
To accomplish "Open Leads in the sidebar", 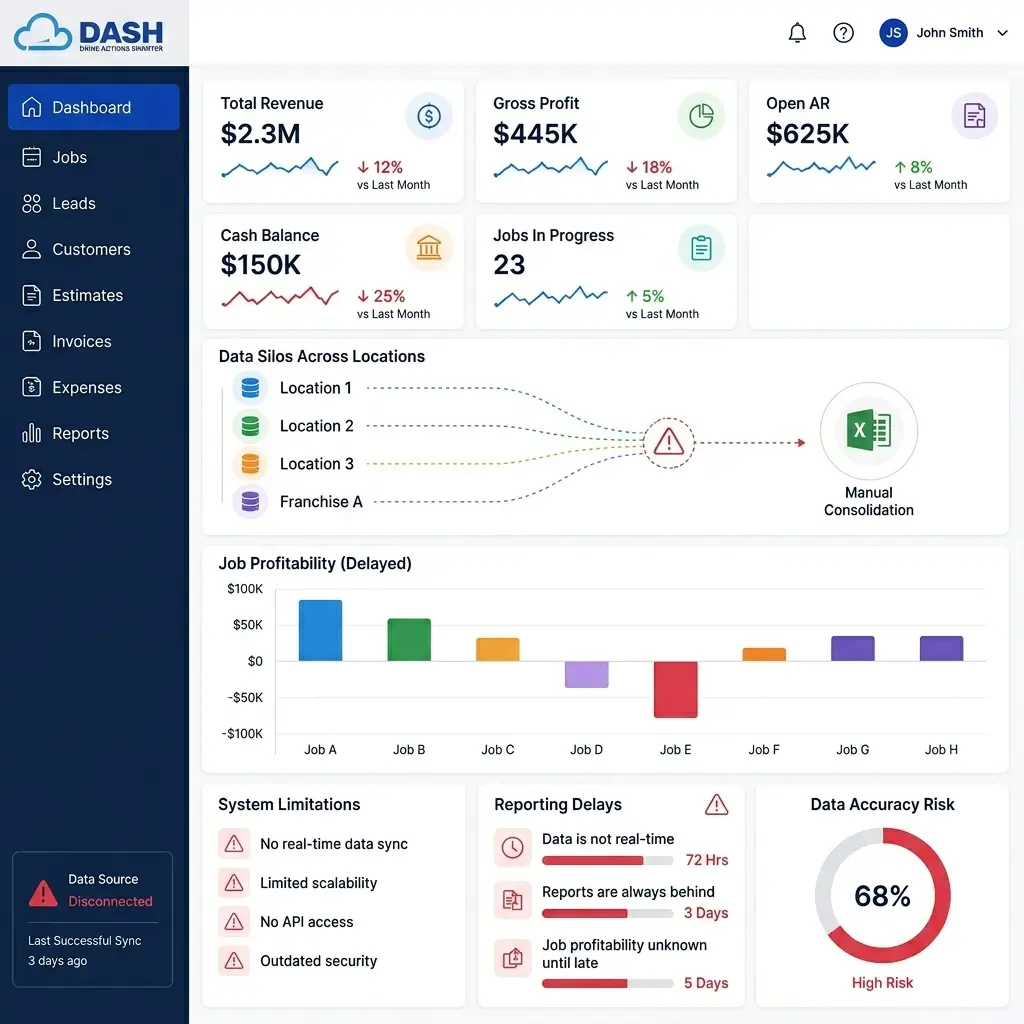I will click(93, 204).
